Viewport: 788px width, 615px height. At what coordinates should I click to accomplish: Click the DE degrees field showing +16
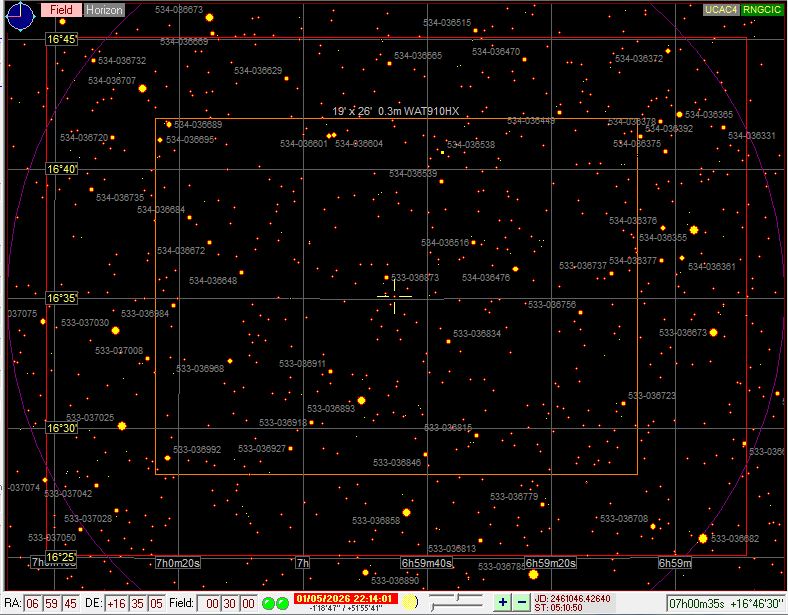pos(118,603)
